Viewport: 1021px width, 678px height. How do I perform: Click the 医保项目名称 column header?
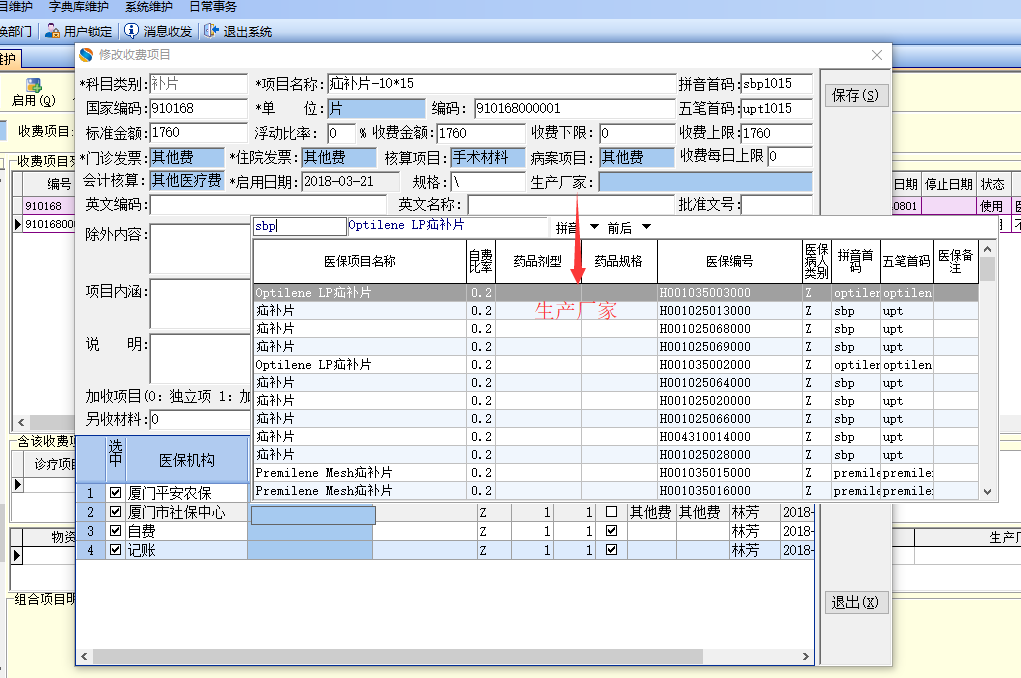pyautogui.click(x=359, y=261)
